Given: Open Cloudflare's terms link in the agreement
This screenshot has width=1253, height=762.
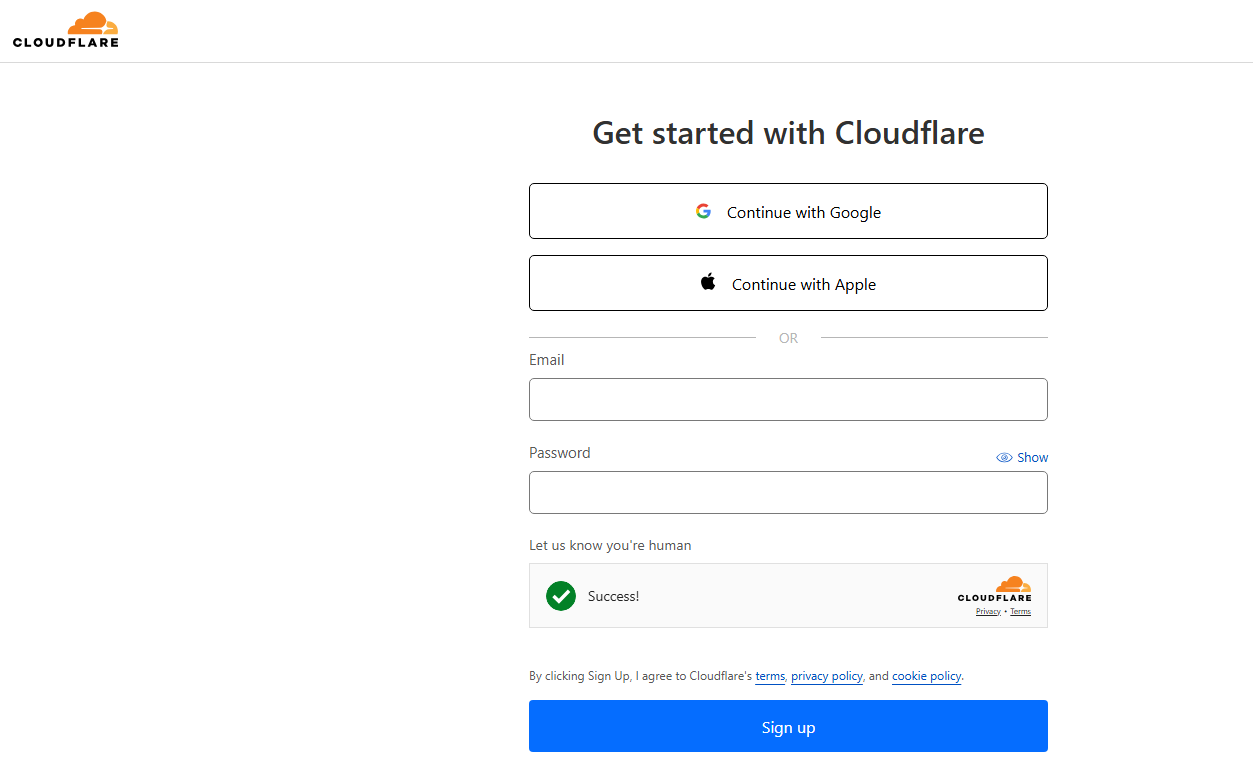Looking at the screenshot, I should click(x=770, y=676).
